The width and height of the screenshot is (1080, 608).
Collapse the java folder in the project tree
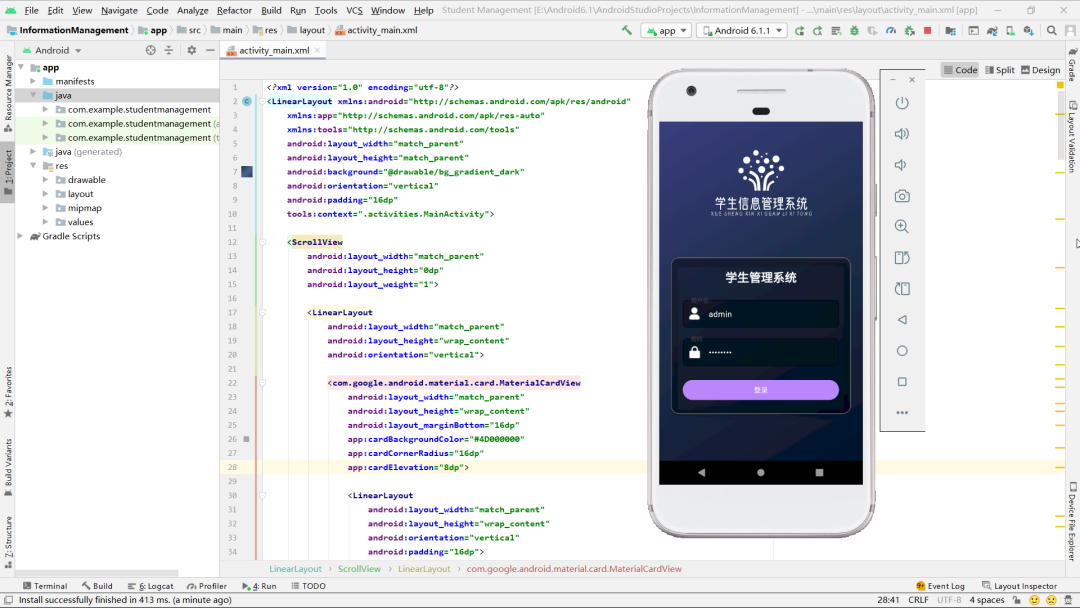click(31, 95)
